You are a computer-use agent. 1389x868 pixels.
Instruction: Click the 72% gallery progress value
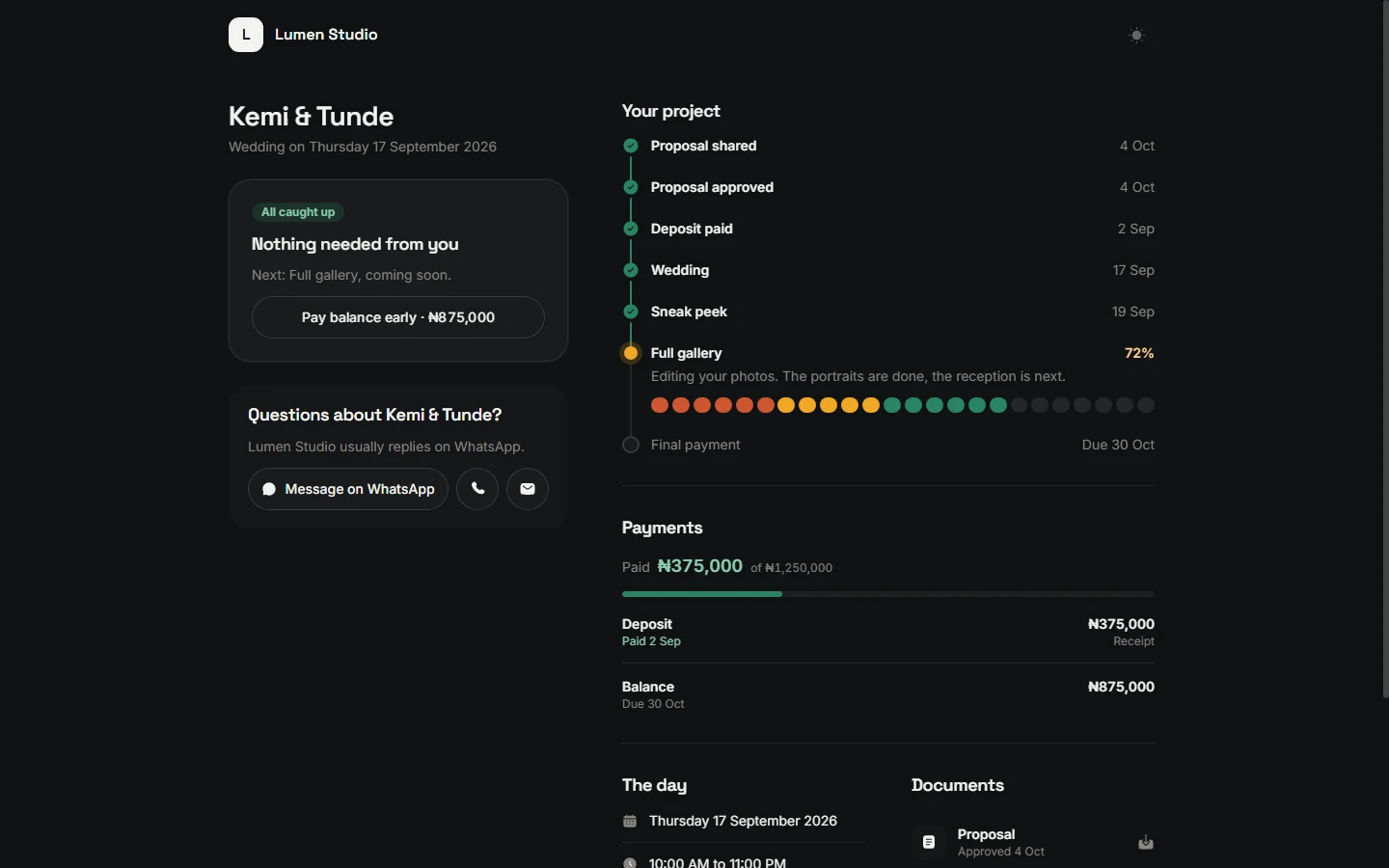pos(1139,353)
